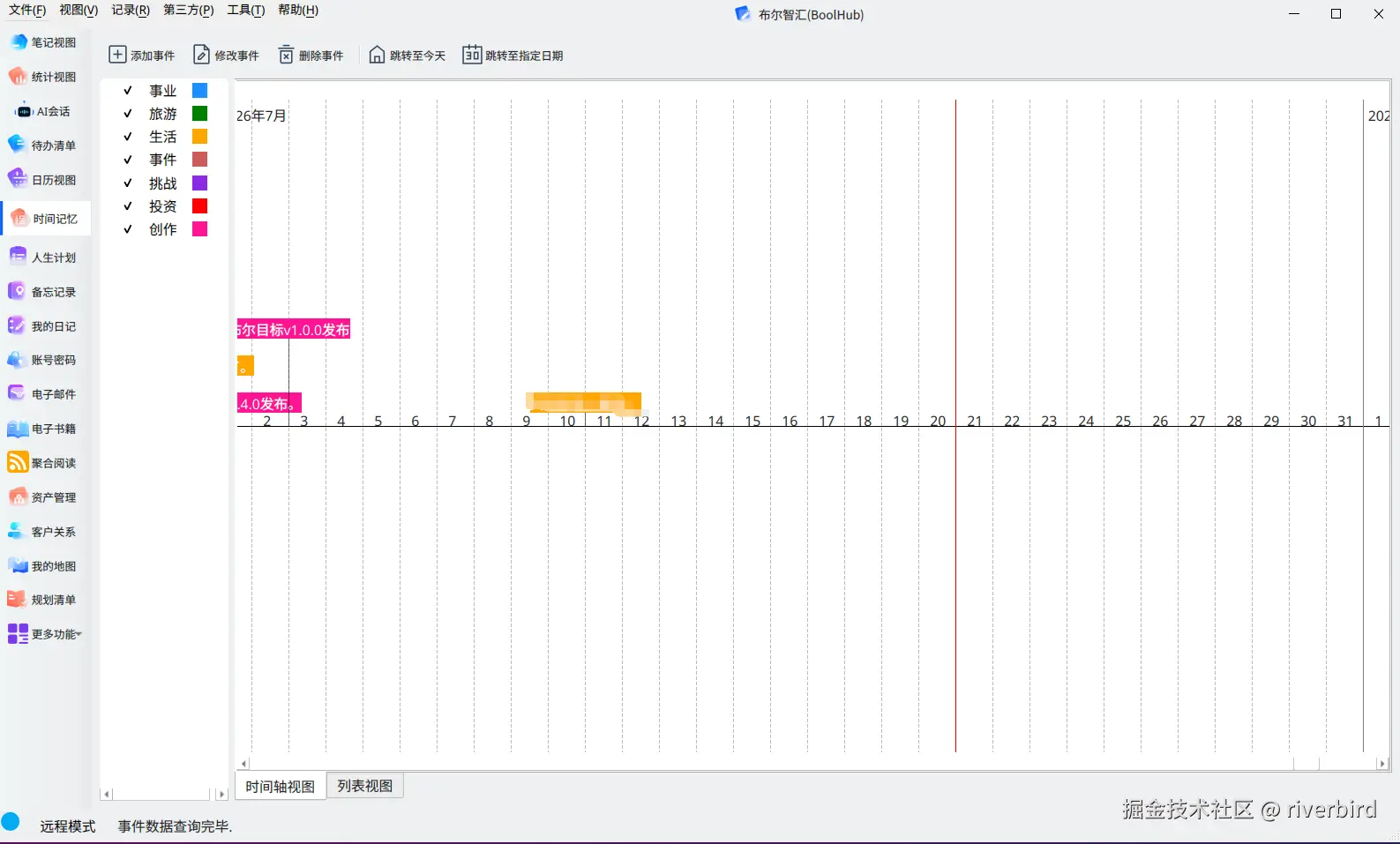Image resolution: width=1400 pixels, height=844 pixels.
Task: Open the 视图(V) menu
Action: point(79,10)
